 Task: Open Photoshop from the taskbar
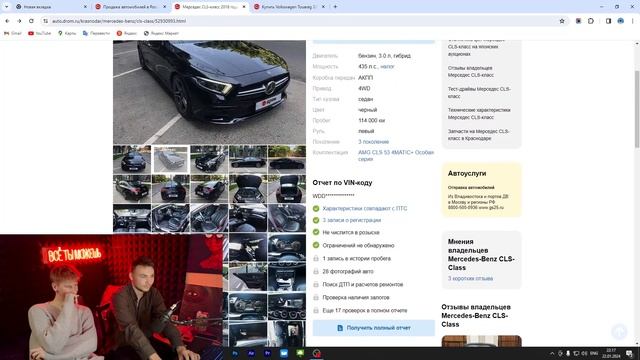coord(235,353)
